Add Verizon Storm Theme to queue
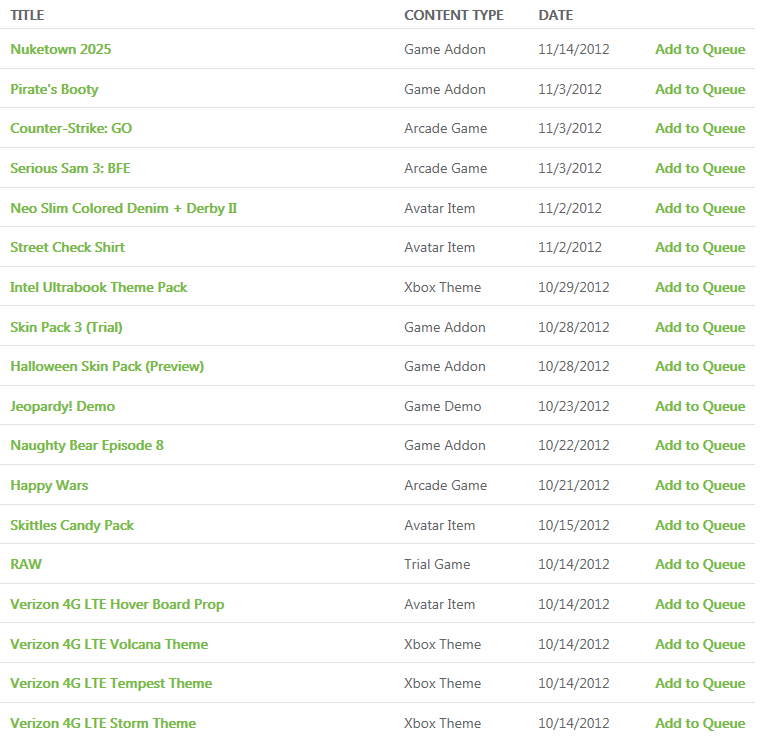 700,723
